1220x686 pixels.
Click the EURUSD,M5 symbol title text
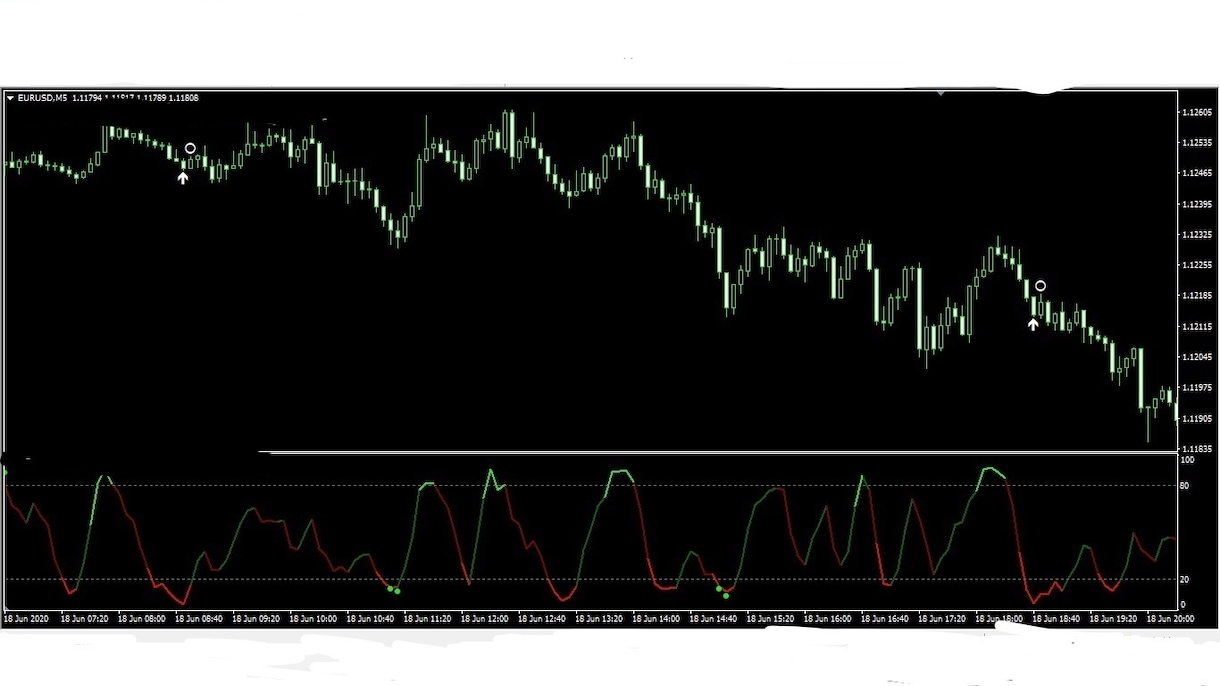(43, 98)
